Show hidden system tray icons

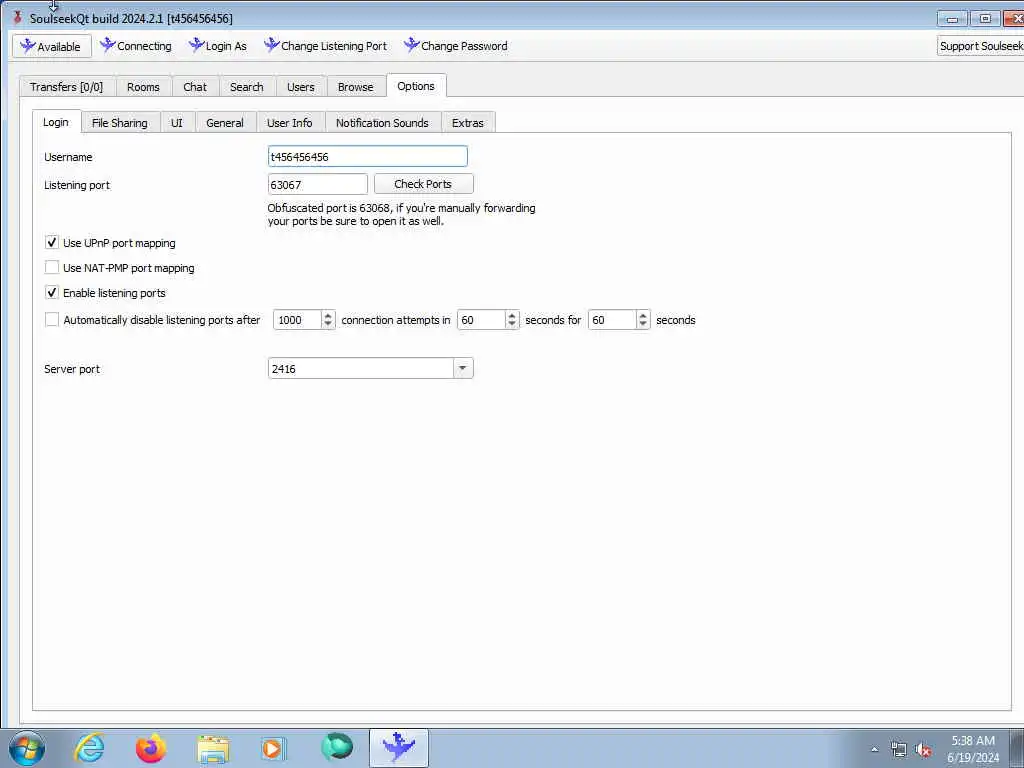874,749
